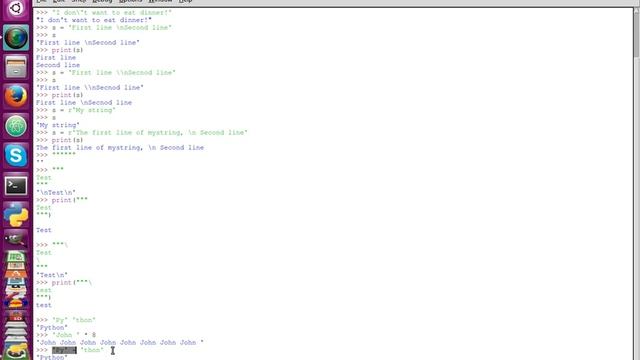Screen dimensions: 640x360
Task: Click the 'thon' string on the last prompt
Action: coord(92,350)
